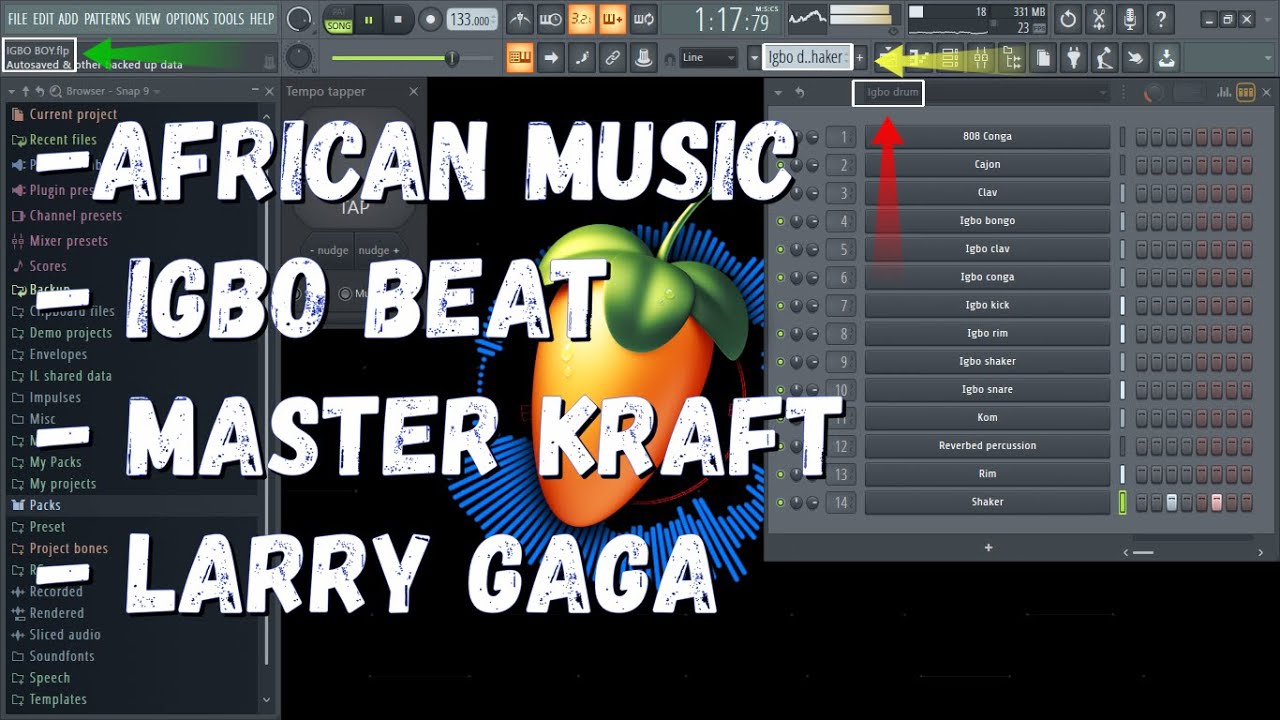
Task: Pause playback with the pause button
Action: pos(368,19)
